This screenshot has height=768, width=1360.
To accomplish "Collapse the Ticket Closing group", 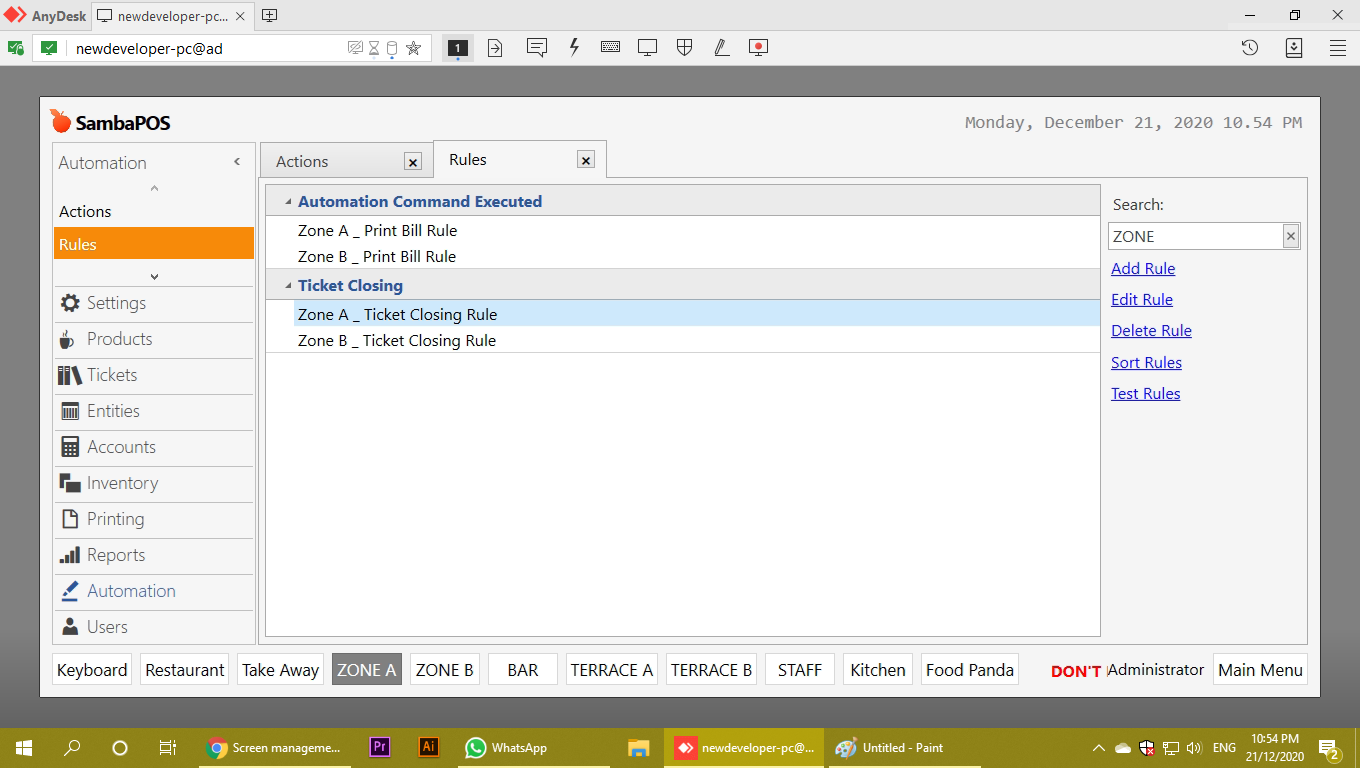I will coord(287,286).
